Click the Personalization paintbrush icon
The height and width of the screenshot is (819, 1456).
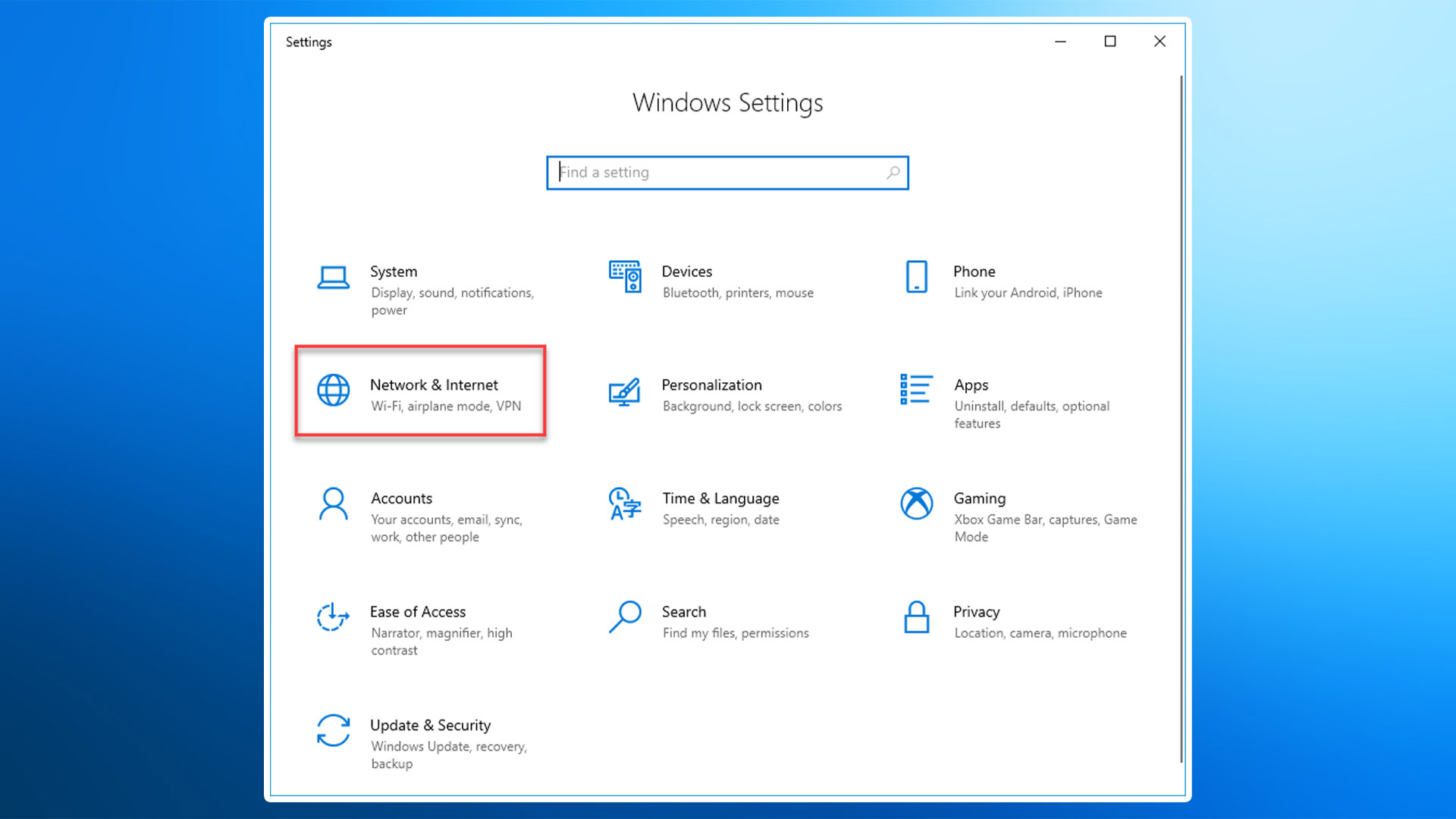click(x=625, y=391)
